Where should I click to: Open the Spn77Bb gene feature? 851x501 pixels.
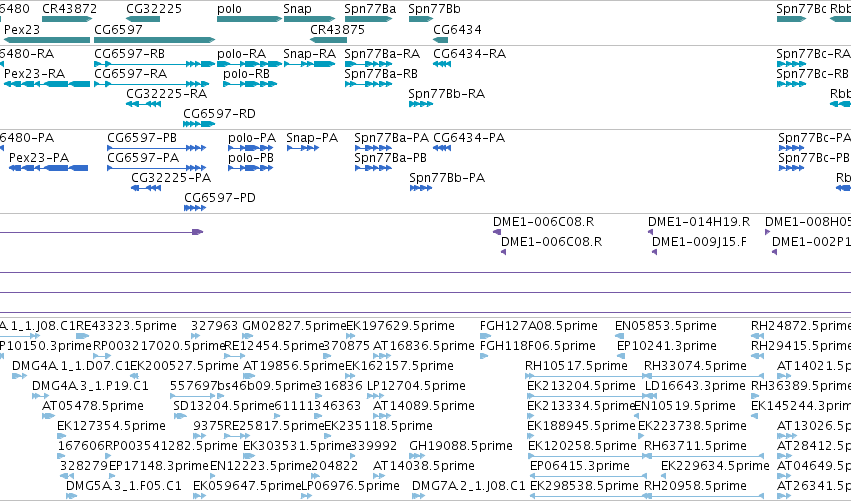coord(421,19)
